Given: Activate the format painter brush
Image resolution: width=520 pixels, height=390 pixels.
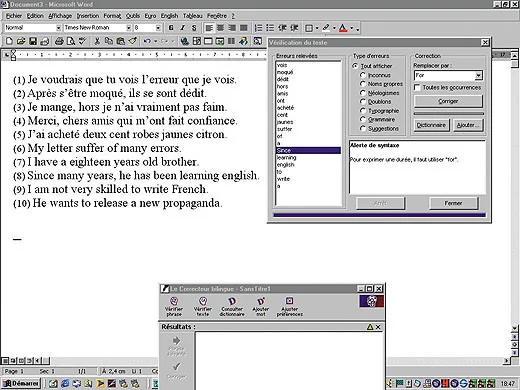Looking at the screenshot, I should (132, 41).
